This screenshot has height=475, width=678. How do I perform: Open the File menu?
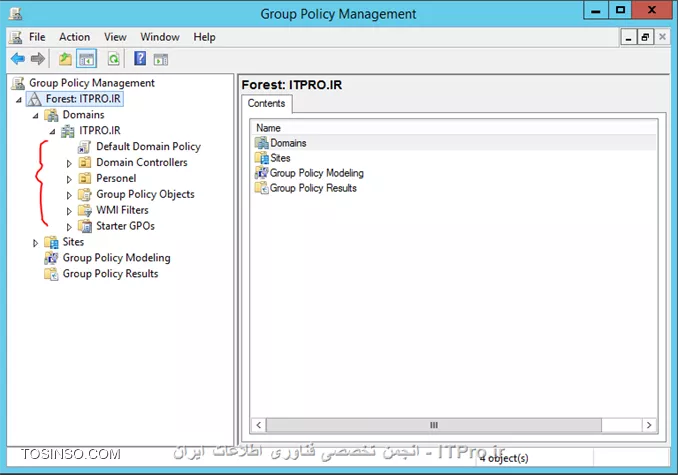point(37,37)
